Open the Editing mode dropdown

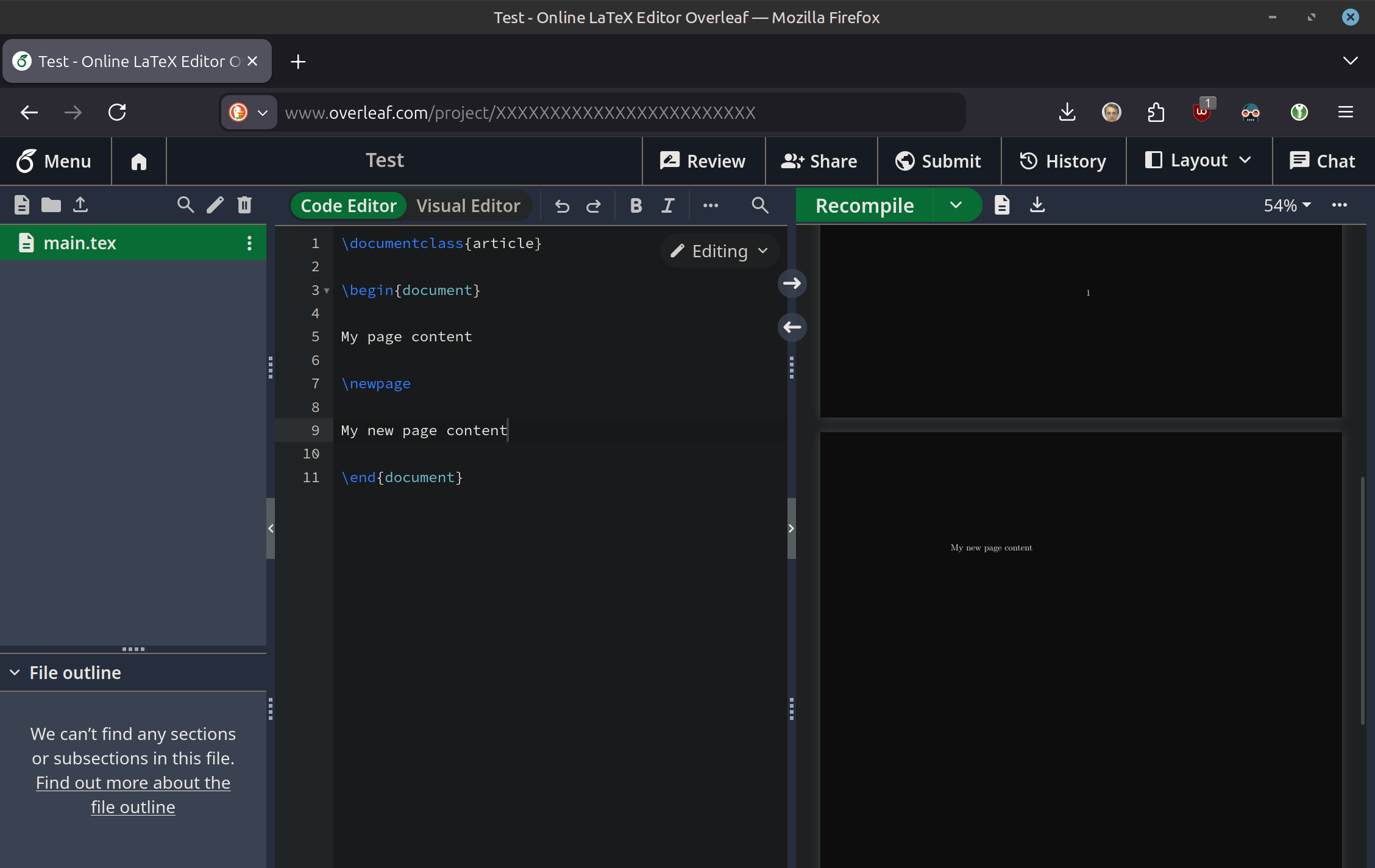pyautogui.click(x=719, y=251)
